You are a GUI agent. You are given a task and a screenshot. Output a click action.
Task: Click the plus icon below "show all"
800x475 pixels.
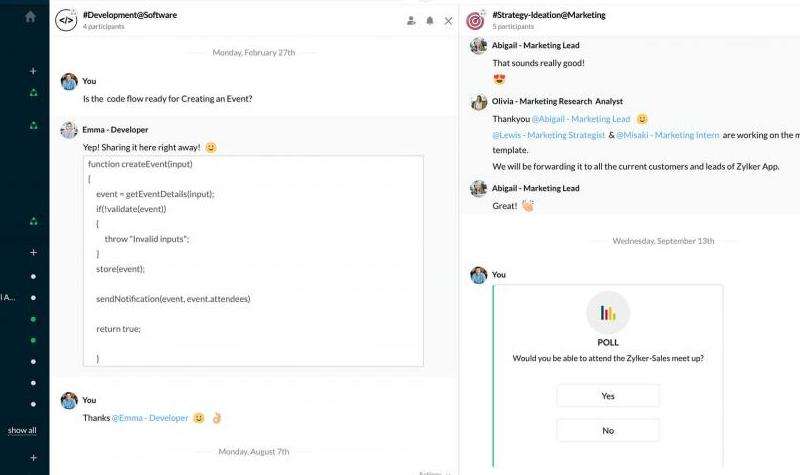pos(33,457)
